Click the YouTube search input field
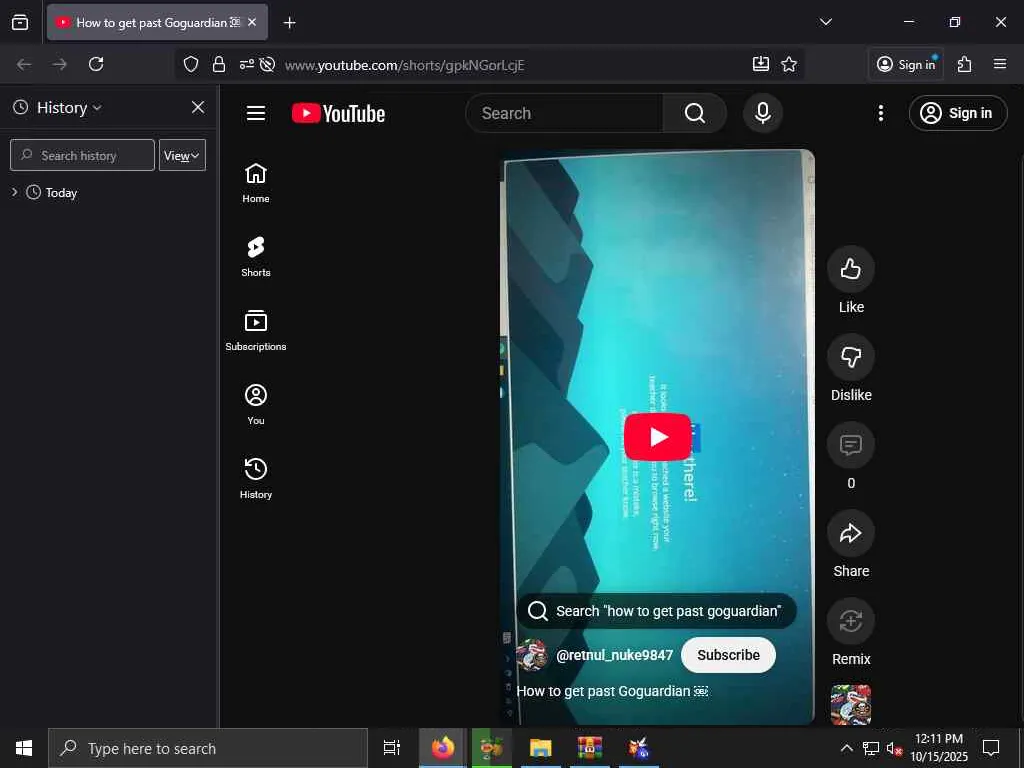 point(565,114)
